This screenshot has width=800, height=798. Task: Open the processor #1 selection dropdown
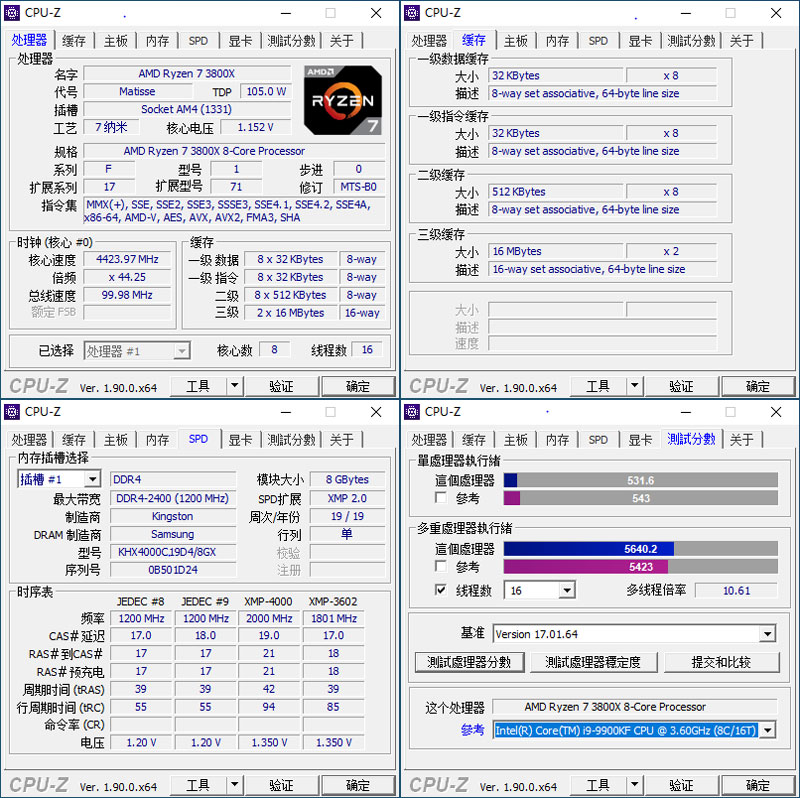click(181, 351)
